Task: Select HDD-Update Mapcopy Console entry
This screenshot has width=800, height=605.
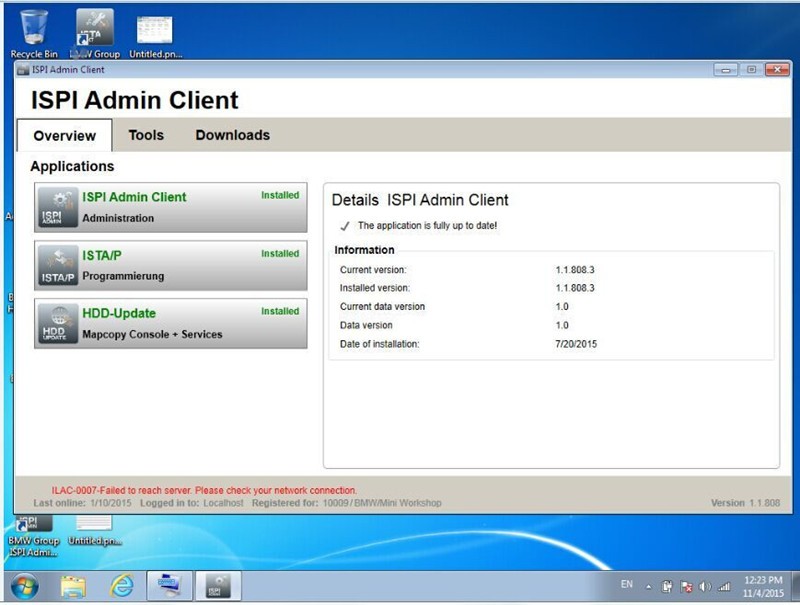Action: [x=170, y=324]
